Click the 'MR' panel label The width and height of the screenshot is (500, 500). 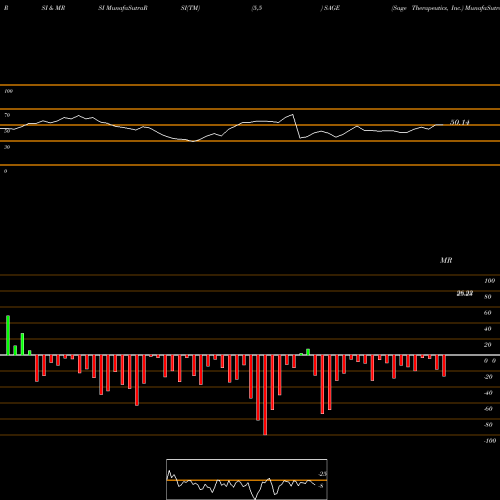tap(446, 260)
